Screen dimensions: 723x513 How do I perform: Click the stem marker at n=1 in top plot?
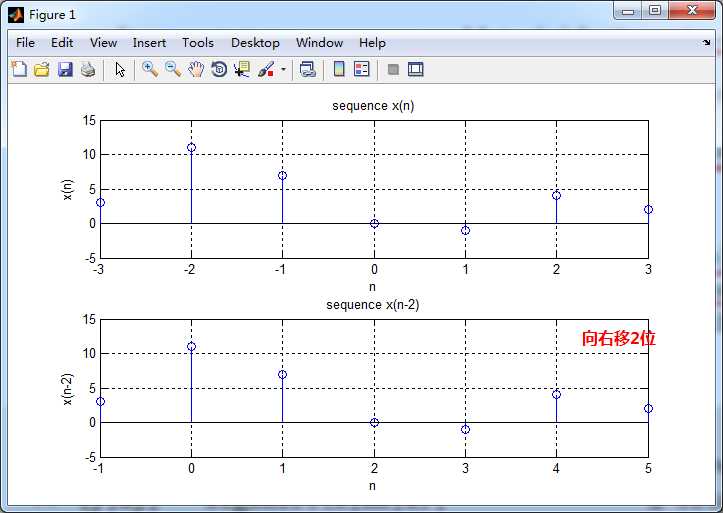(x=465, y=230)
